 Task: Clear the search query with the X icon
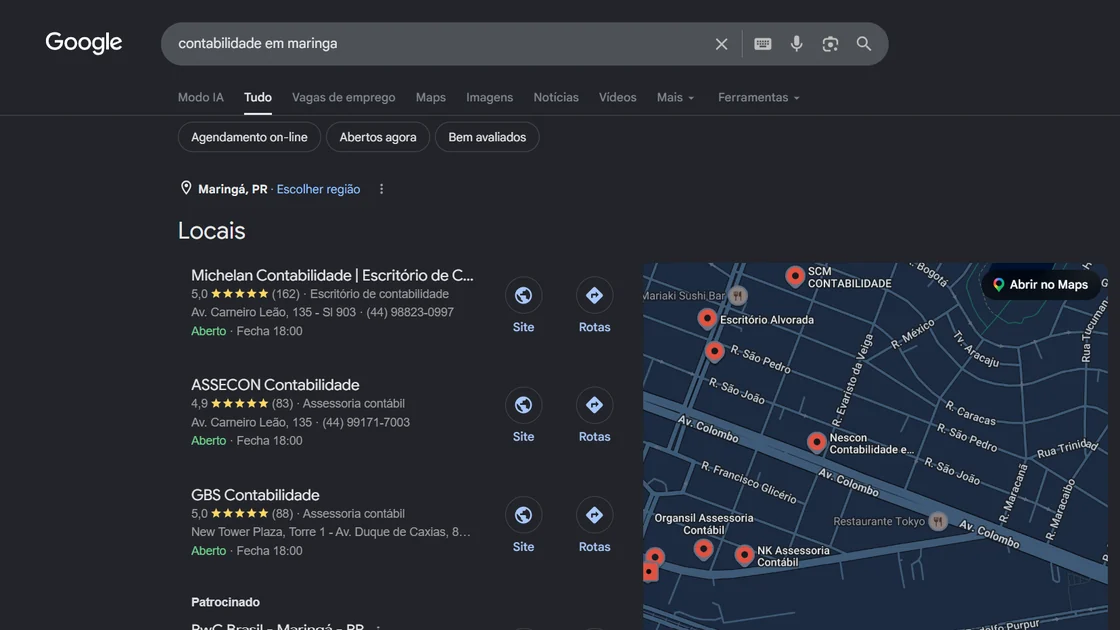[721, 44]
